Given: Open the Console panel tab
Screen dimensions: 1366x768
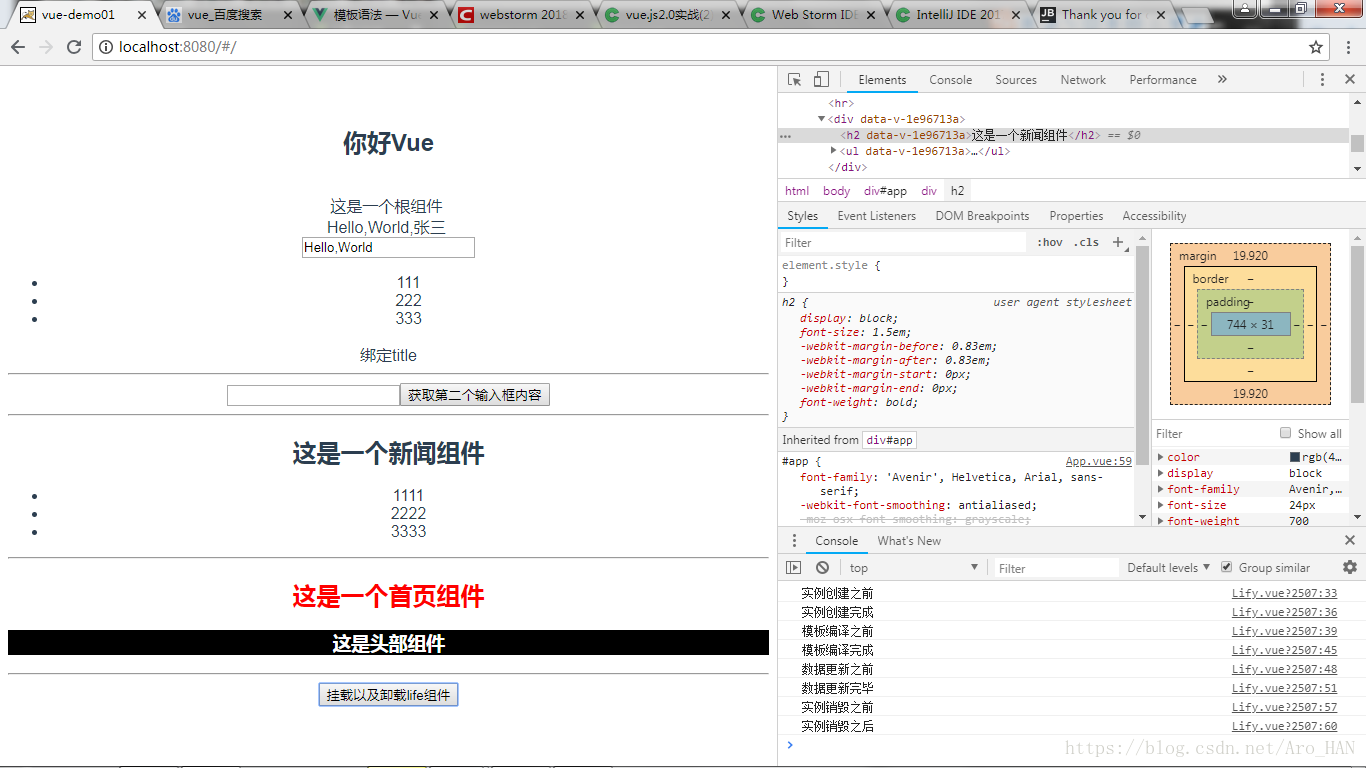Looking at the screenshot, I should click(x=950, y=80).
